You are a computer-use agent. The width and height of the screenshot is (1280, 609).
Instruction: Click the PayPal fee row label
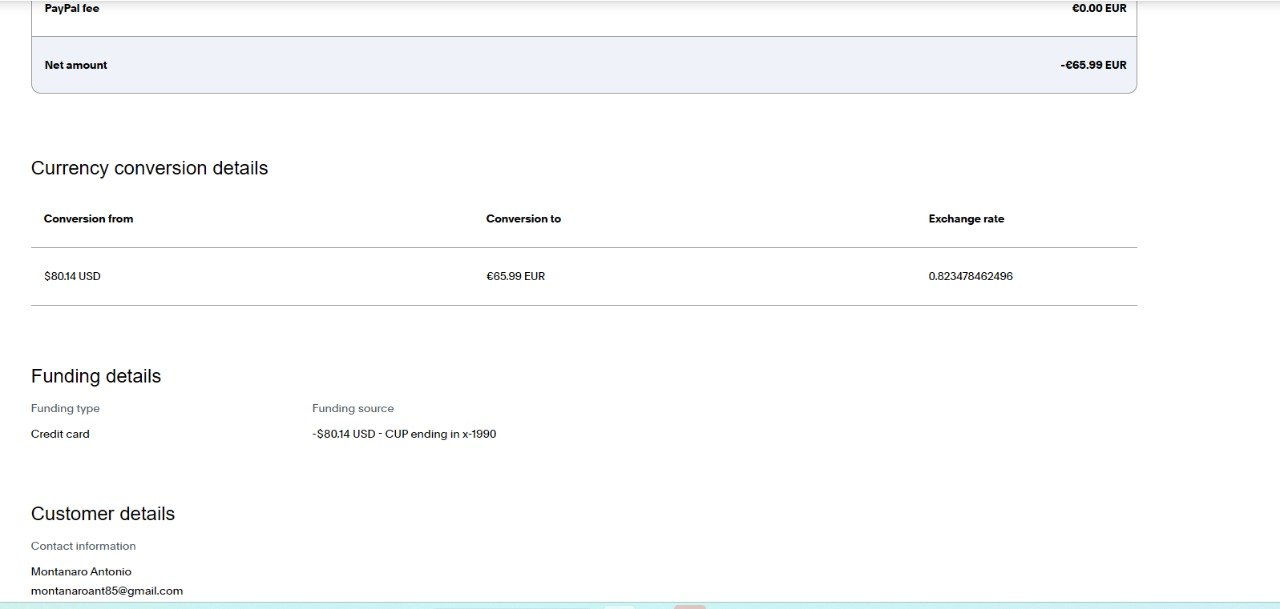pyautogui.click(x=72, y=8)
